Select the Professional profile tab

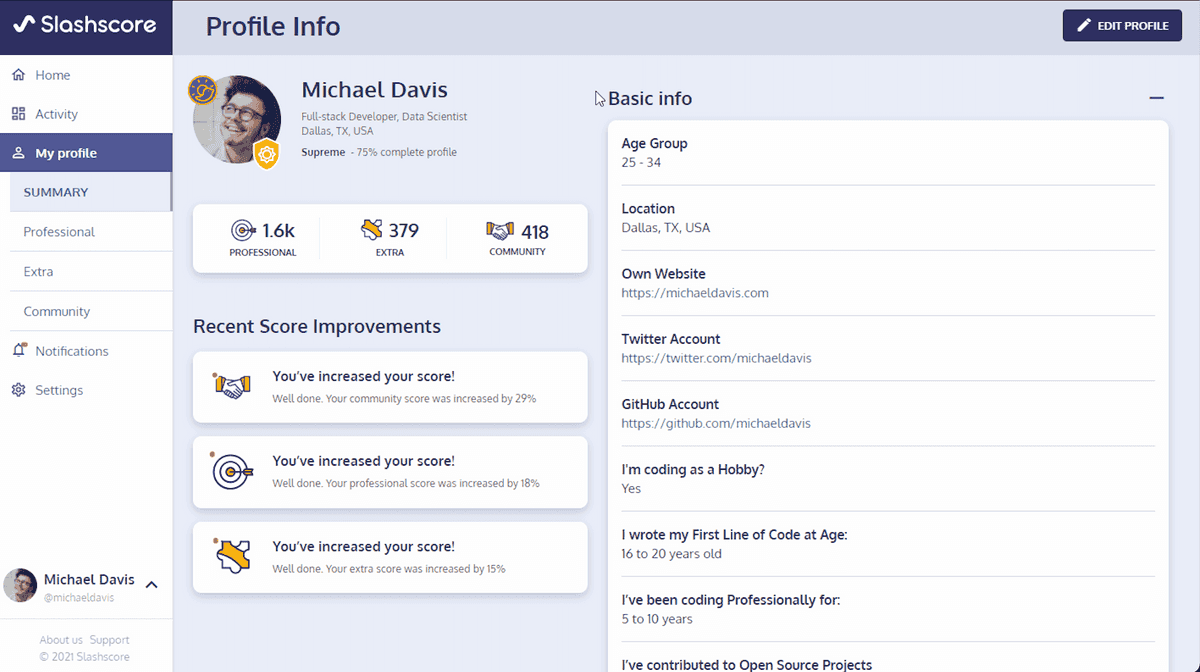click(59, 232)
